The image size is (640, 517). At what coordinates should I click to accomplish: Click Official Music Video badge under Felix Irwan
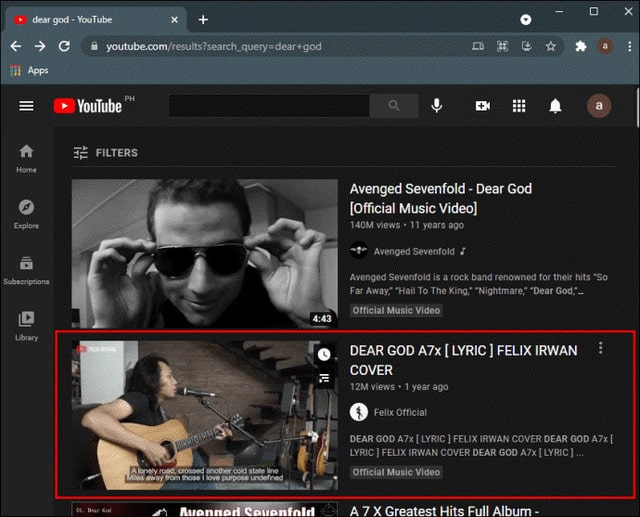396,472
